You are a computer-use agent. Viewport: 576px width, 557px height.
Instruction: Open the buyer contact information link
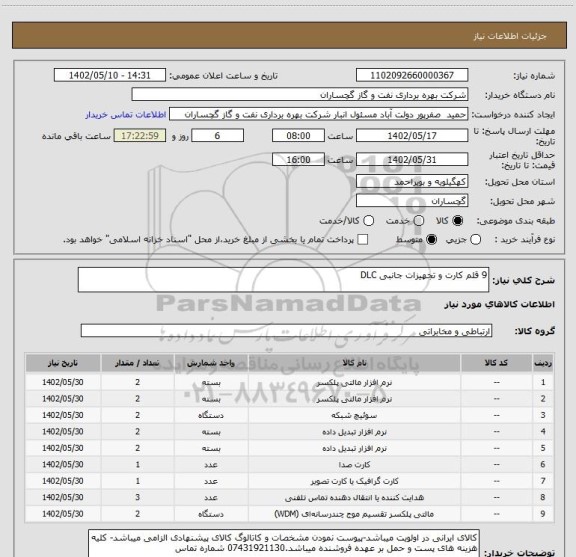coord(126,115)
